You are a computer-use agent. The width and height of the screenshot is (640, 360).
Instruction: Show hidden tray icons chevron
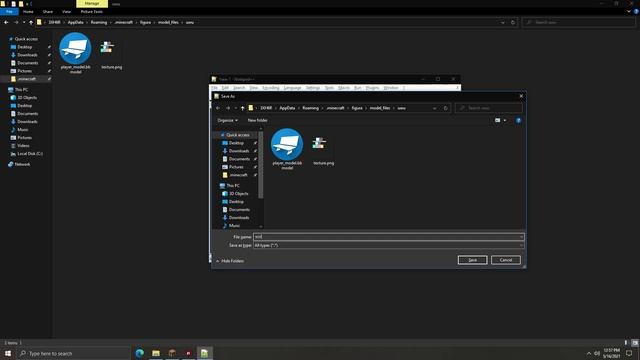(x=589, y=353)
